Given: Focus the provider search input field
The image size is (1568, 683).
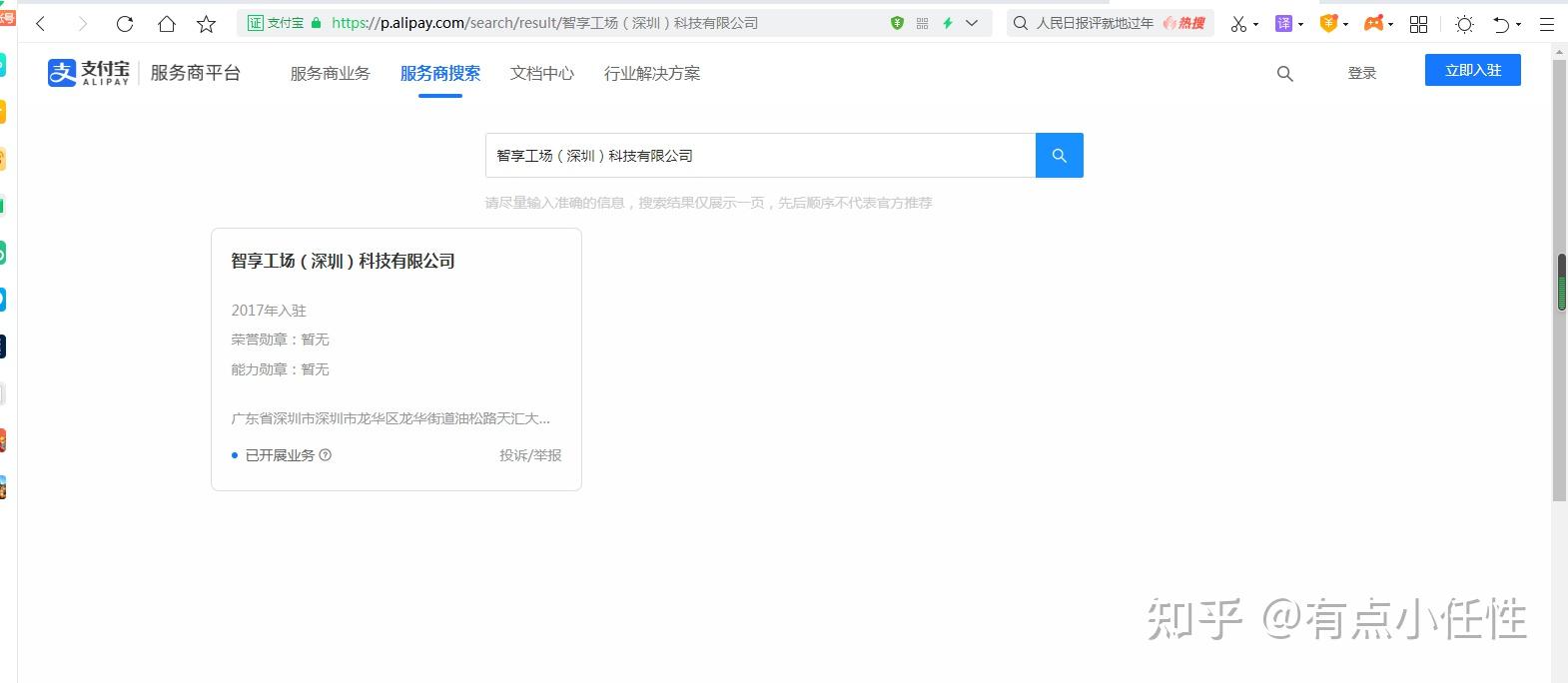Looking at the screenshot, I should coord(760,156).
